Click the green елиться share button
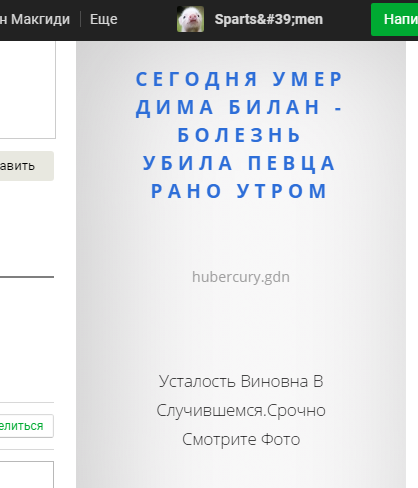This screenshot has height=488, width=418. click(x=27, y=426)
